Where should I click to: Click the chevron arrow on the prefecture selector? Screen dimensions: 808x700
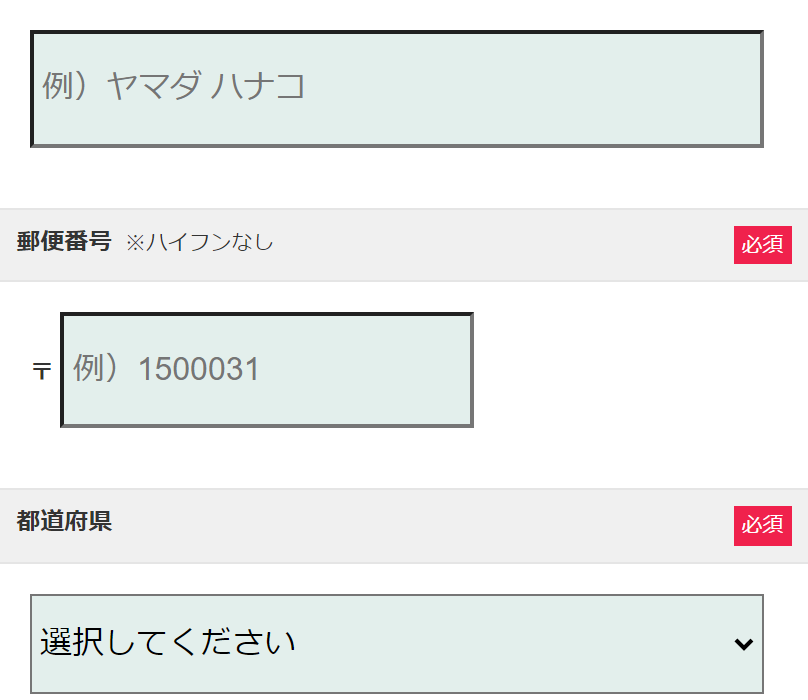click(743, 644)
